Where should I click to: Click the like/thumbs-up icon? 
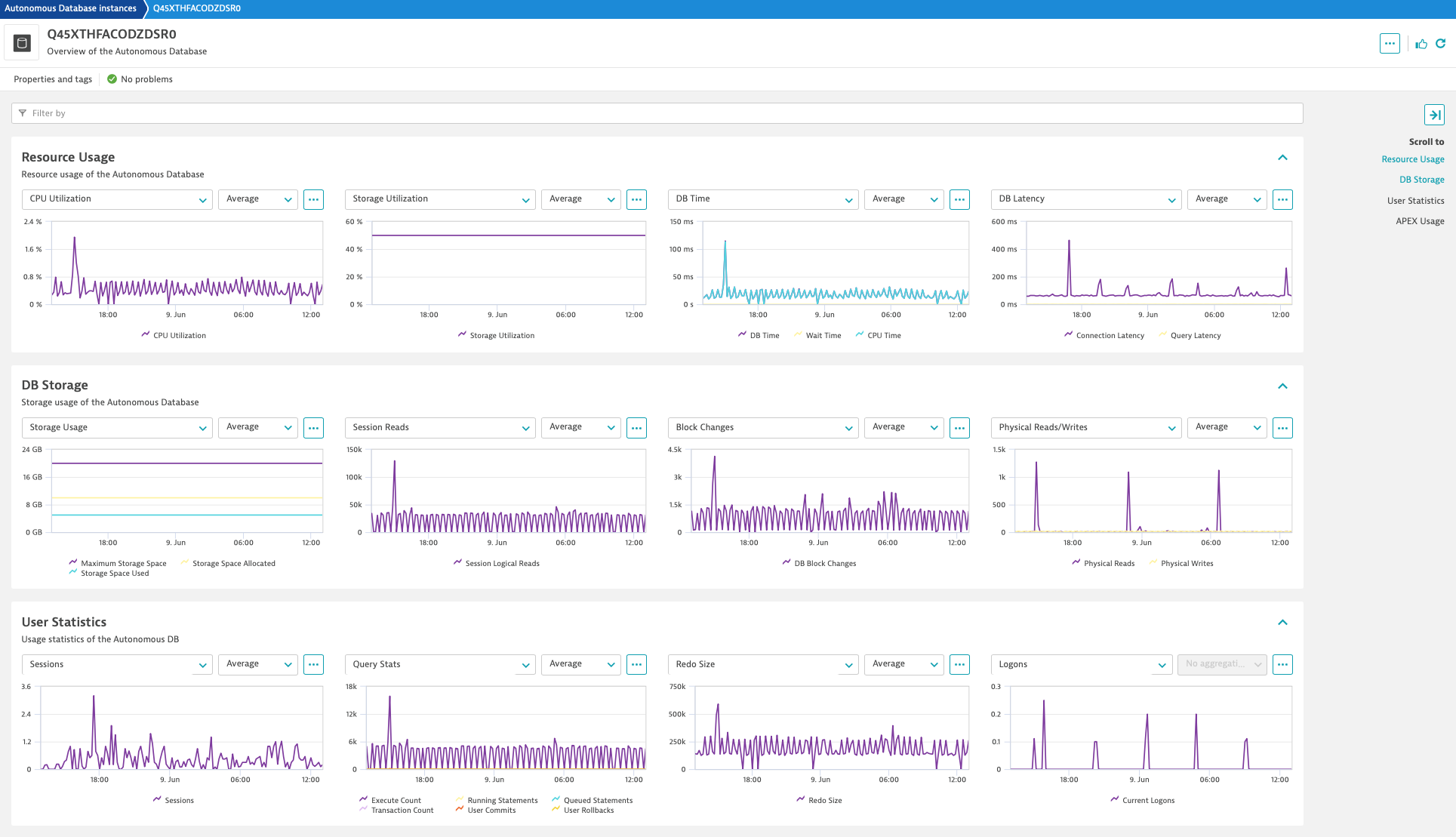point(1420,44)
